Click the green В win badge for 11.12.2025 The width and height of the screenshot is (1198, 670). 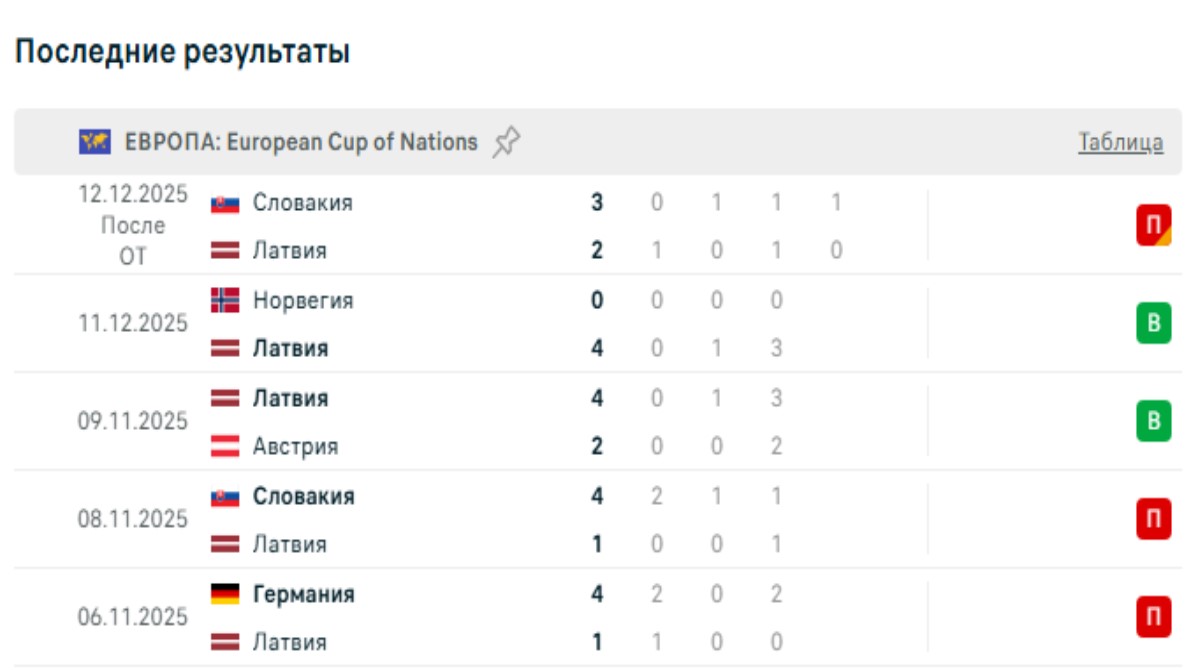click(1153, 324)
